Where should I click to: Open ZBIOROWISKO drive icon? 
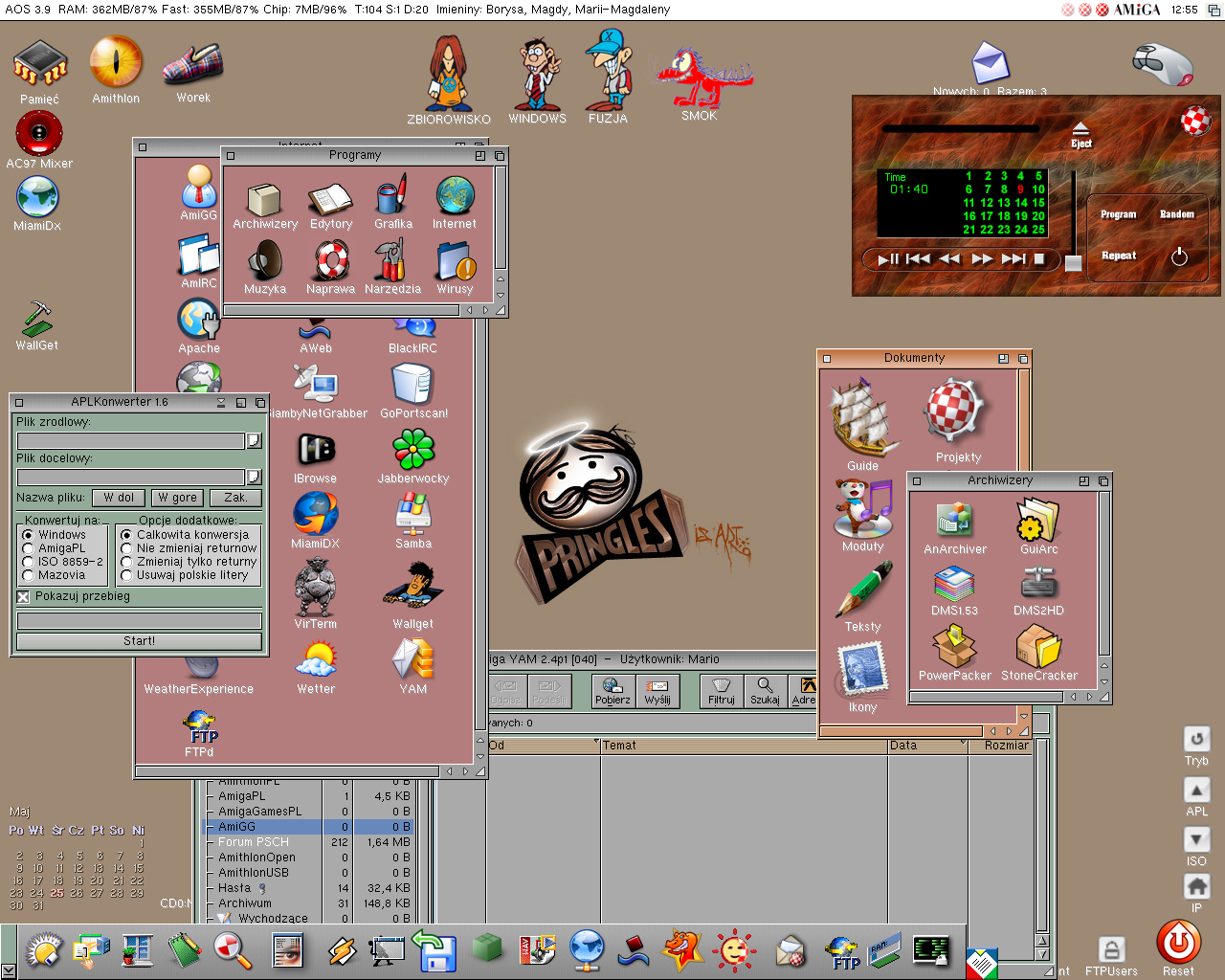pyautogui.click(x=448, y=73)
